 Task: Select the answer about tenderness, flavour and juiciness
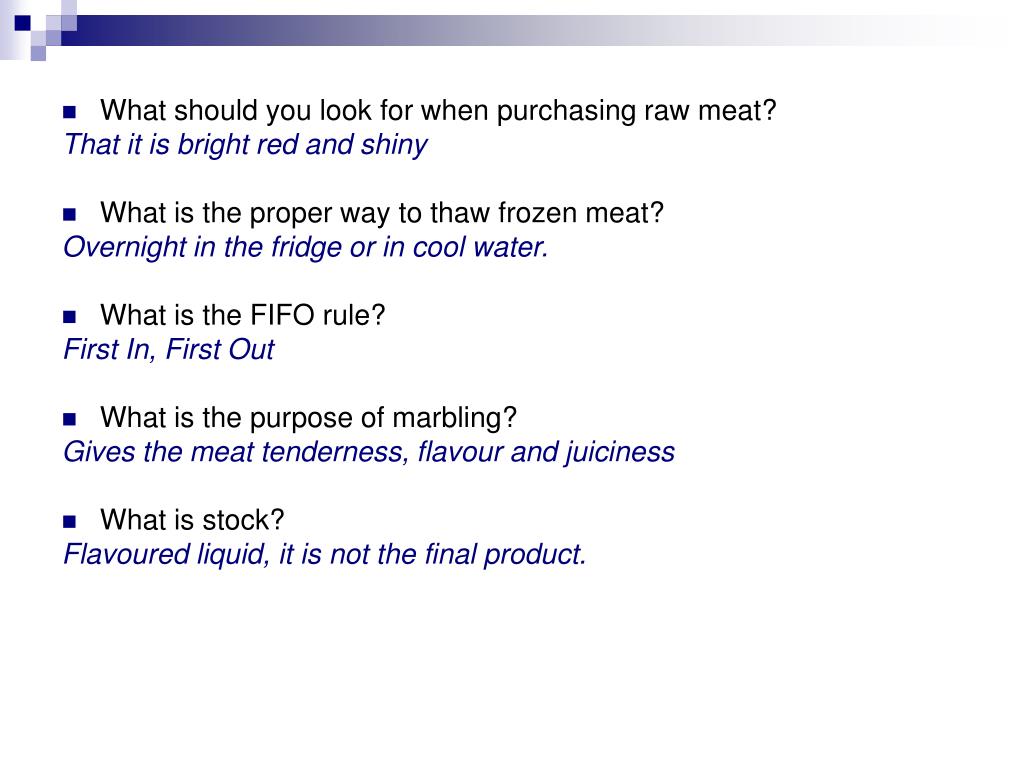click(x=369, y=452)
